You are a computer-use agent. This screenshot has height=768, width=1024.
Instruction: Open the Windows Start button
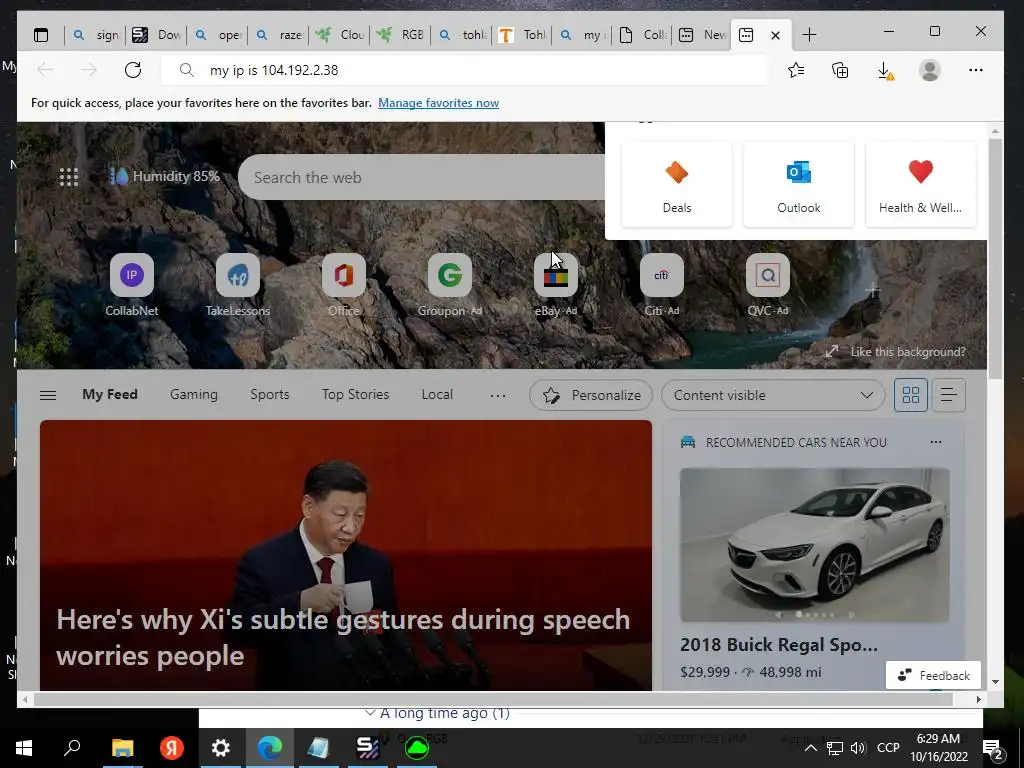pyautogui.click(x=24, y=748)
